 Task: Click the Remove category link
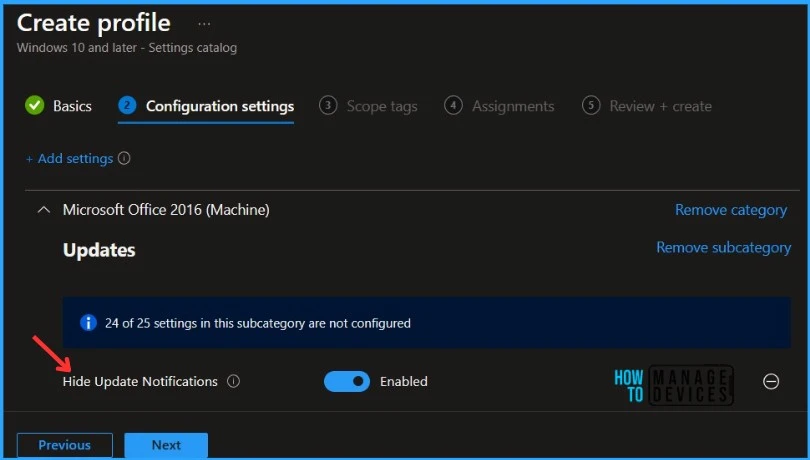pos(731,210)
